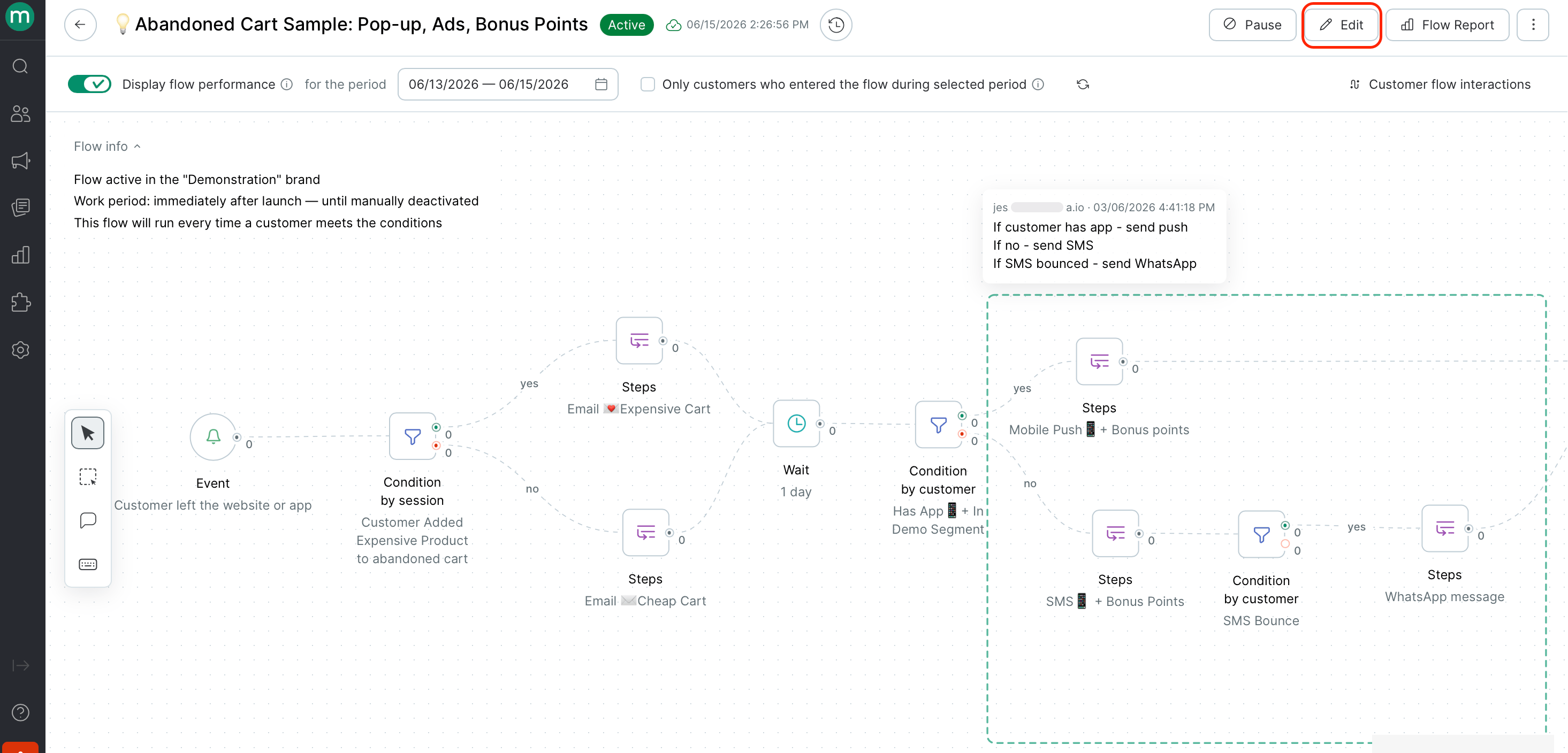Viewport: 1568px width, 753px height.
Task: Open the date period picker
Action: (508, 84)
